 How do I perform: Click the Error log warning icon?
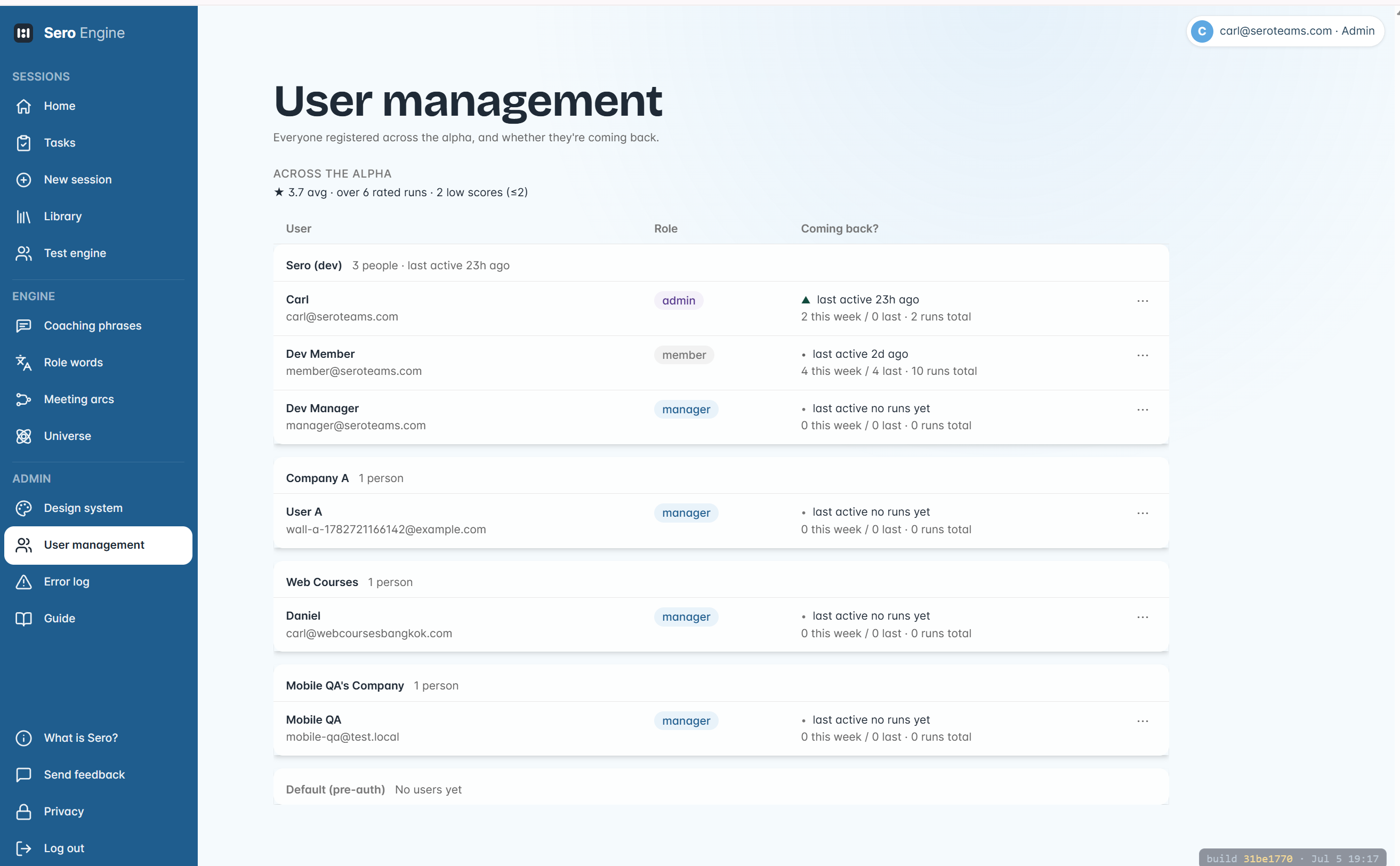tap(23, 582)
